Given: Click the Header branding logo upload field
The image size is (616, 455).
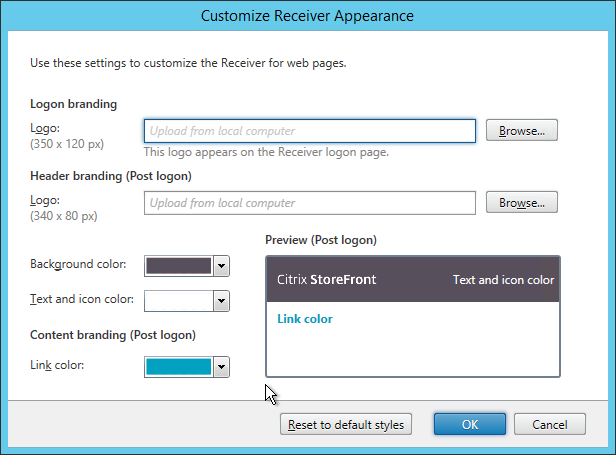Looking at the screenshot, I should coord(309,203).
